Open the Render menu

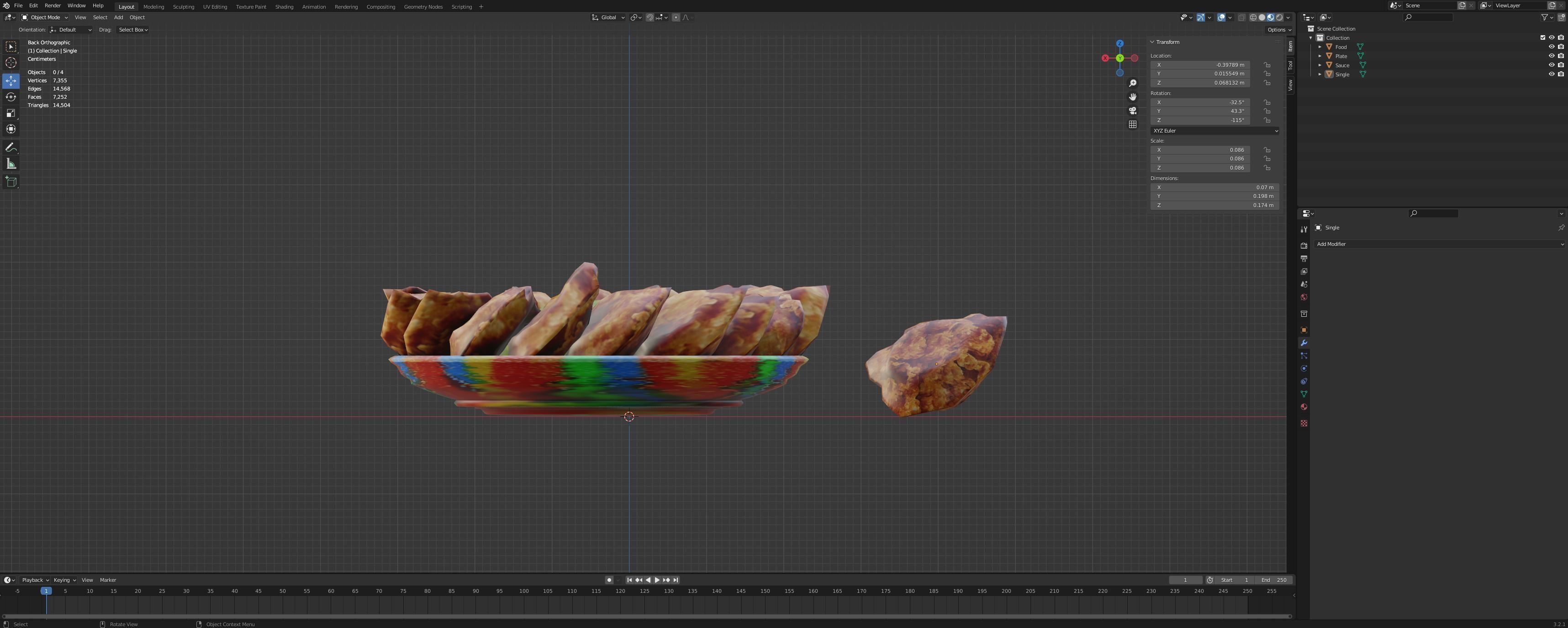(53, 5)
